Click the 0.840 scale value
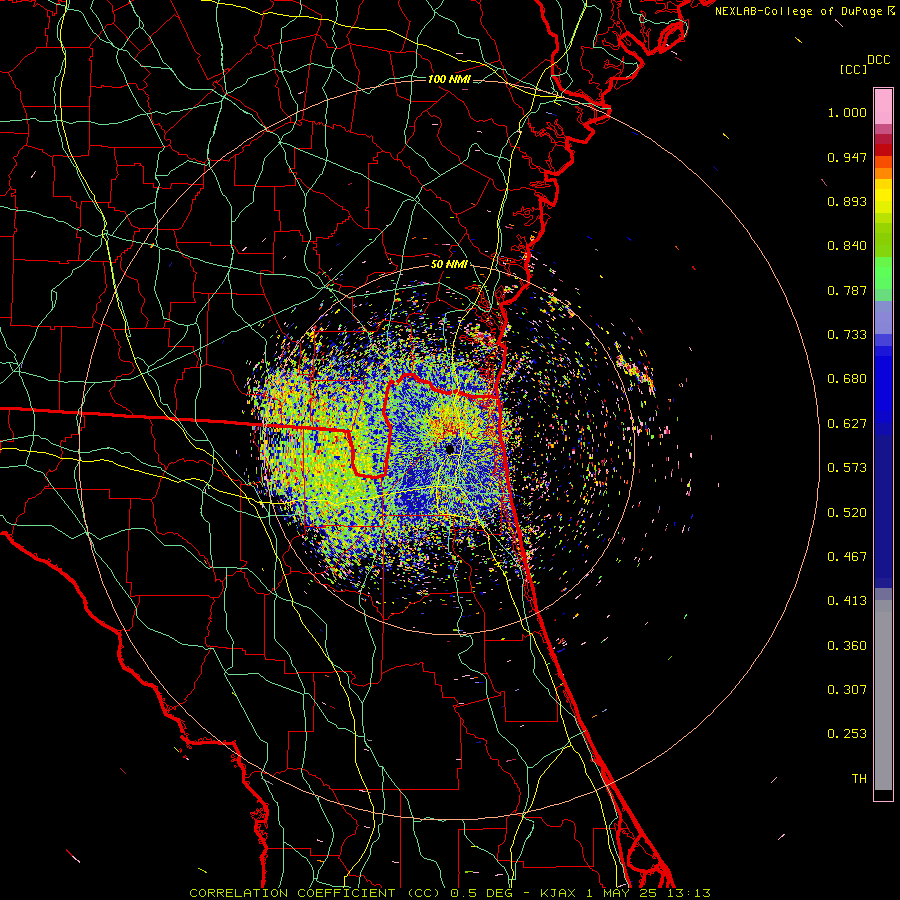 tap(847, 246)
